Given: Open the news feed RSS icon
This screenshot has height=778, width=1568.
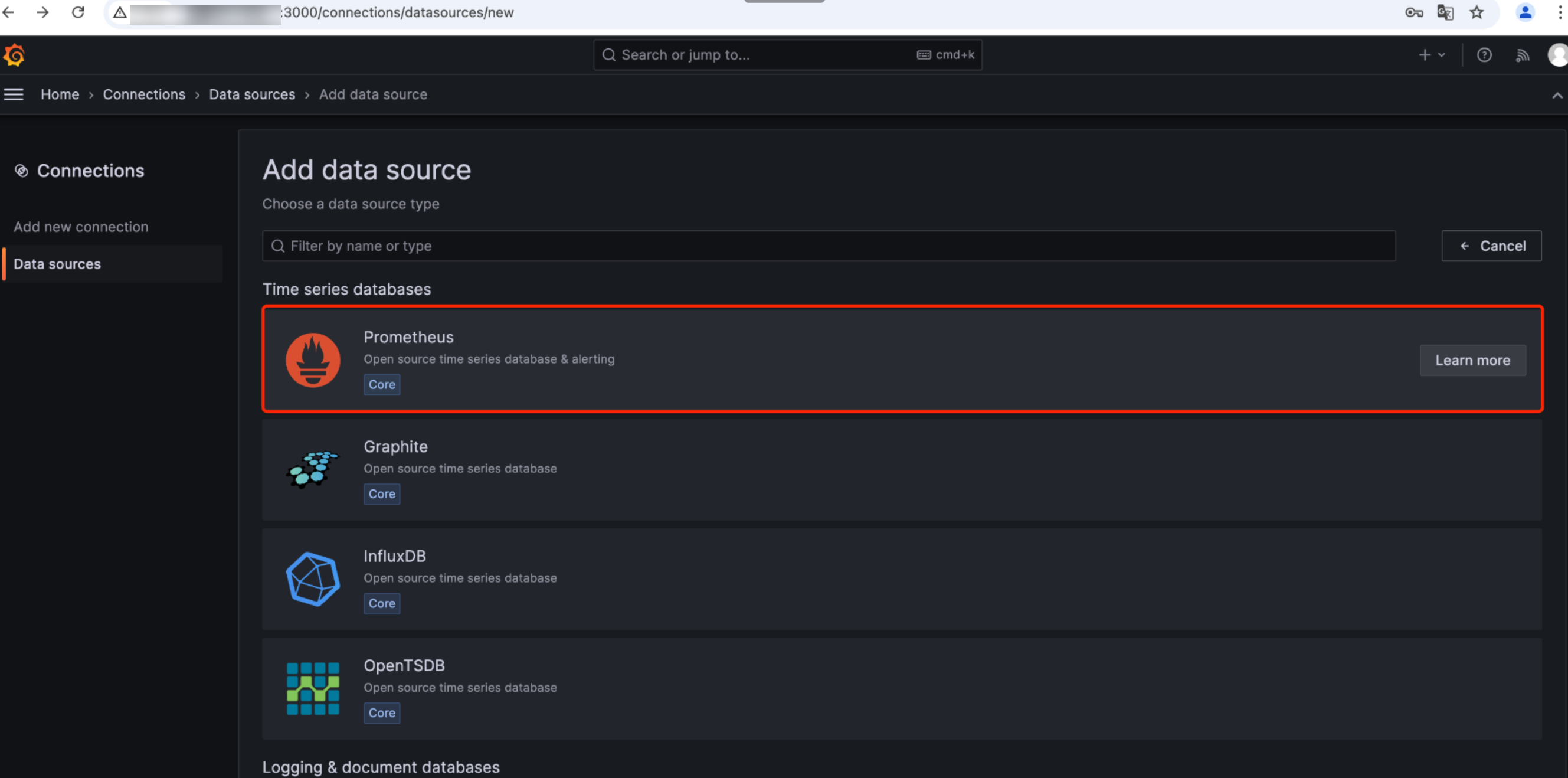Looking at the screenshot, I should [x=1522, y=55].
